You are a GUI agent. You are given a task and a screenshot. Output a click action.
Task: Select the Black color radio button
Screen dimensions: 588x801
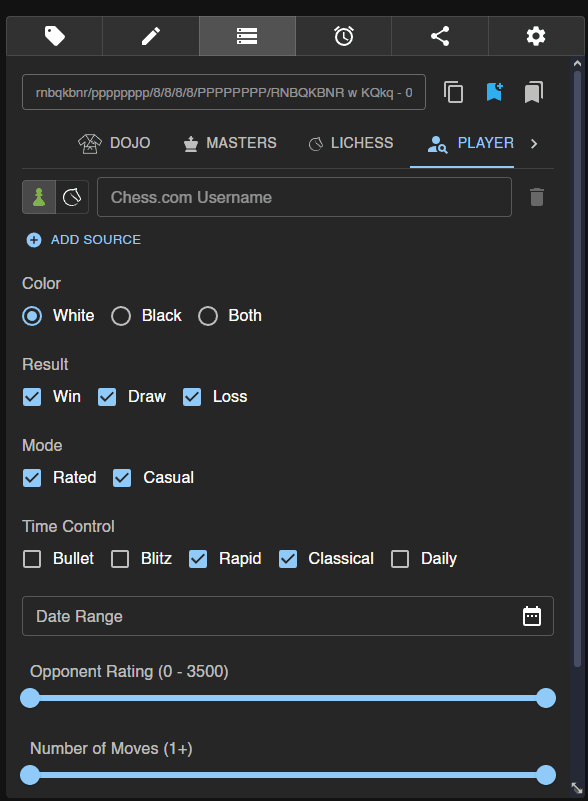(121, 316)
